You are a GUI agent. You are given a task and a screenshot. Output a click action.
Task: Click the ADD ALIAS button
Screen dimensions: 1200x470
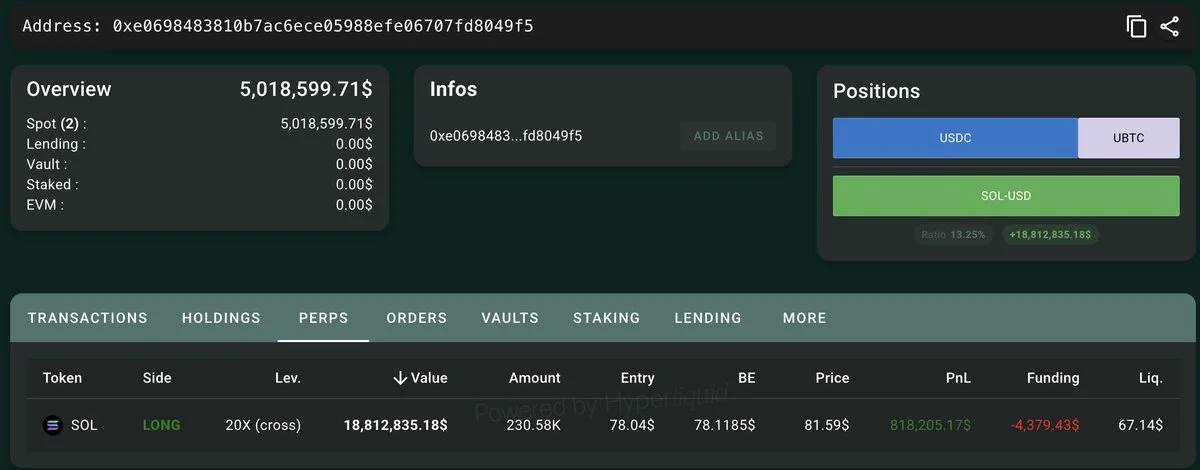[728, 136]
